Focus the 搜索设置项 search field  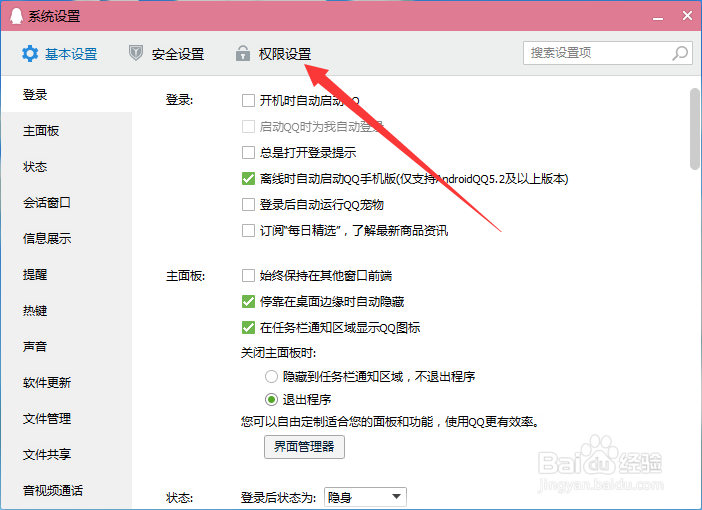[x=608, y=53]
